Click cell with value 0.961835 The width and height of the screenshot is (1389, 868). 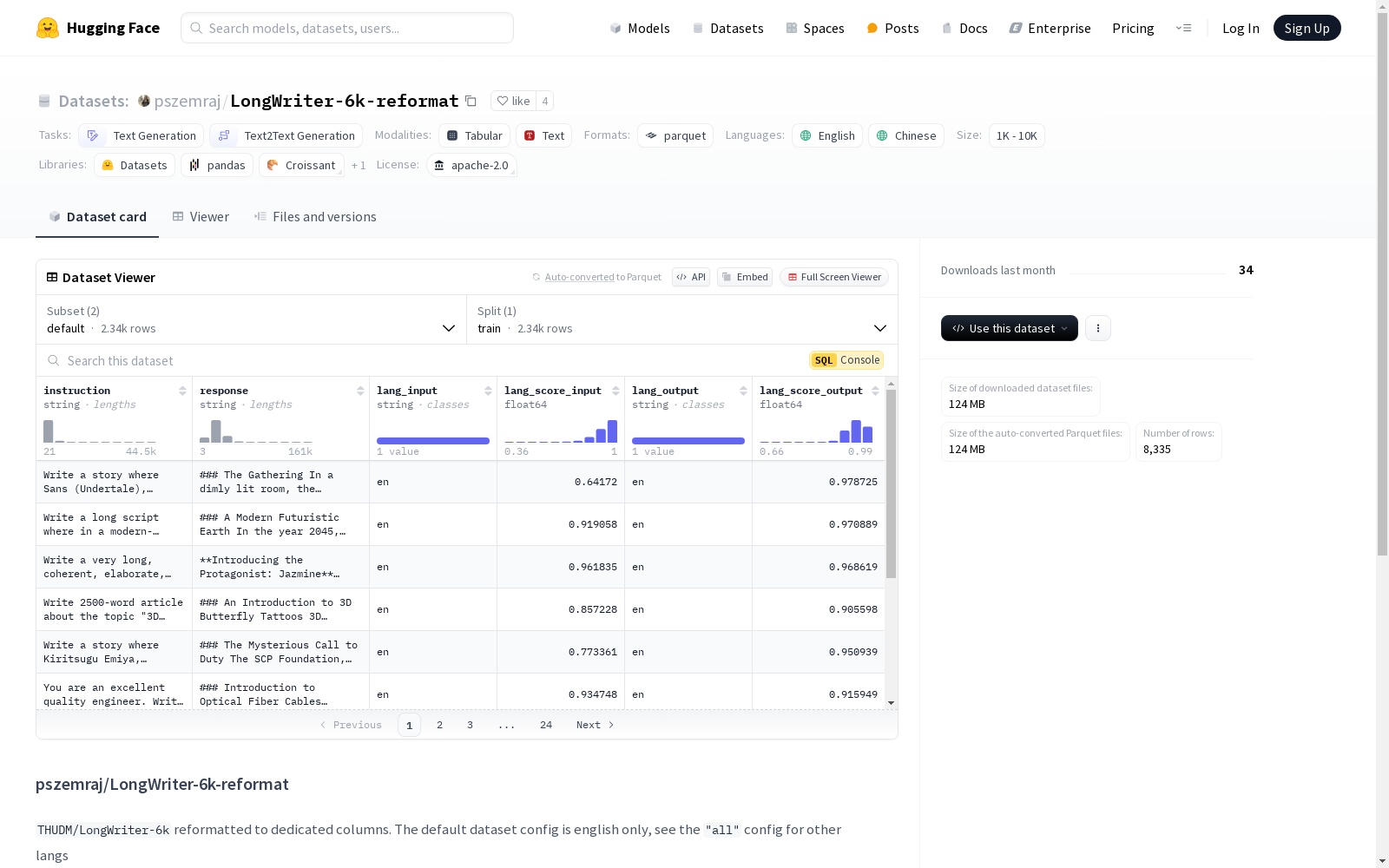[561, 567]
